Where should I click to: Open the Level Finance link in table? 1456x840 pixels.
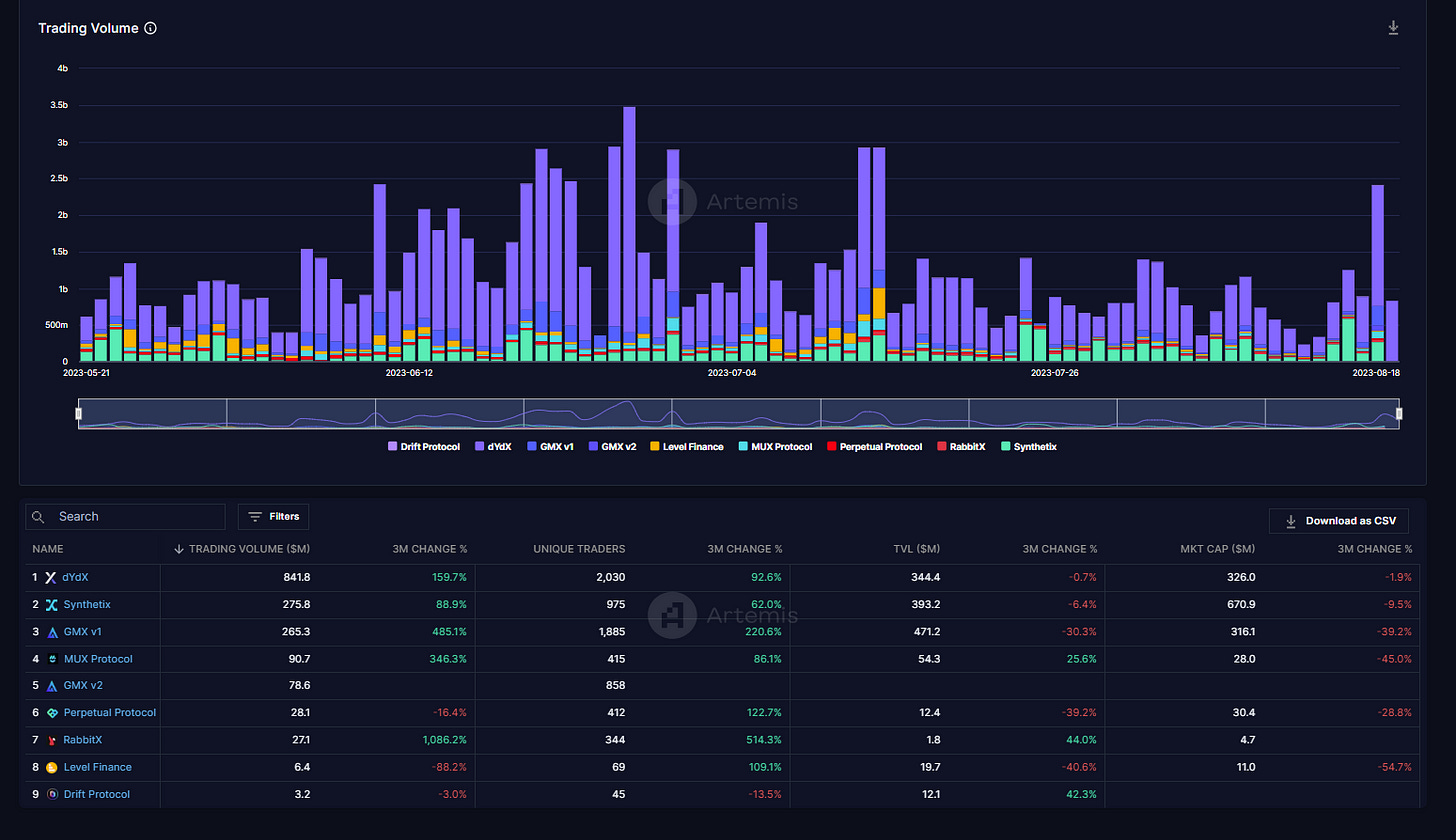click(x=98, y=767)
